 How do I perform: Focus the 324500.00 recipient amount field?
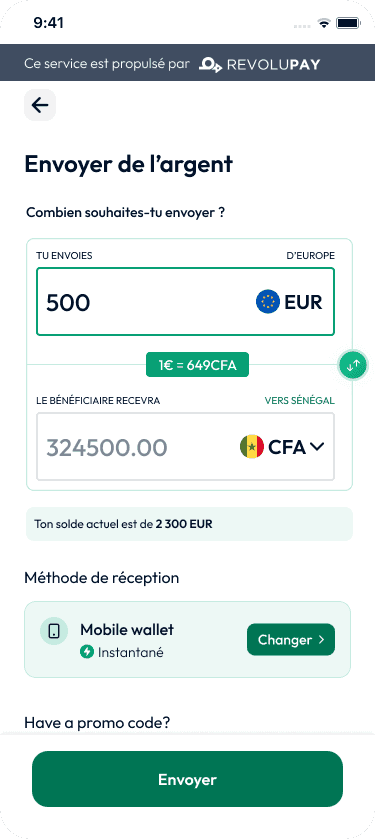click(186, 446)
